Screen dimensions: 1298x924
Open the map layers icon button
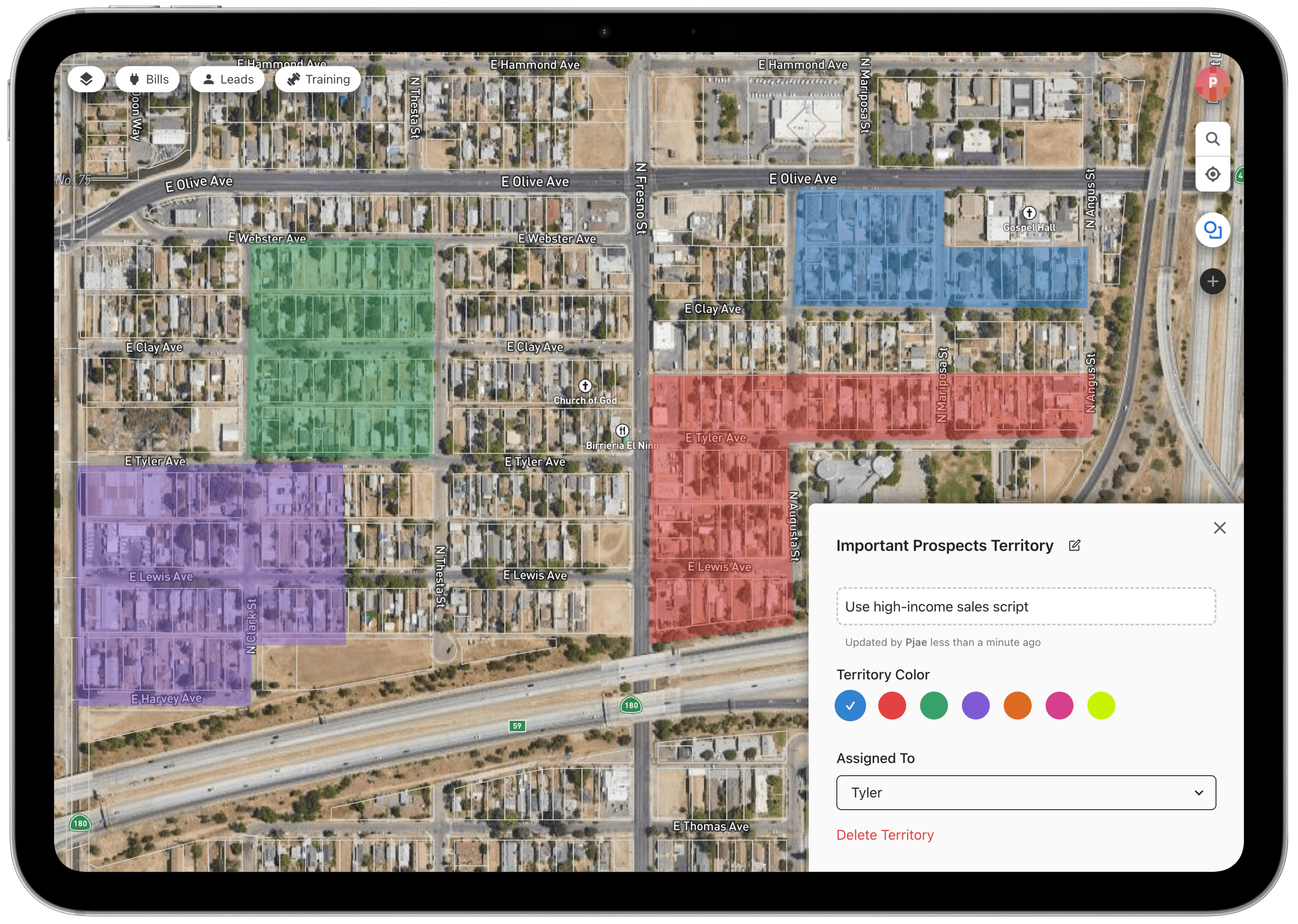point(86,79)
